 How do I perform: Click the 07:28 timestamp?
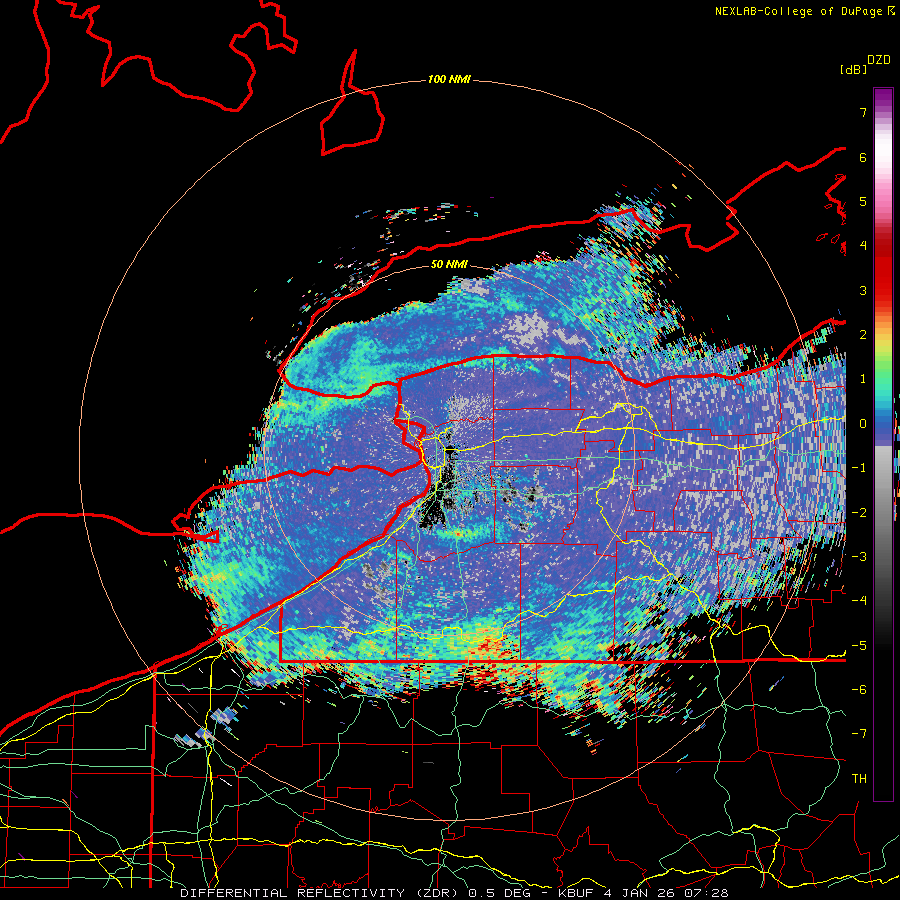pyautogui.click(x=708, y=893)
